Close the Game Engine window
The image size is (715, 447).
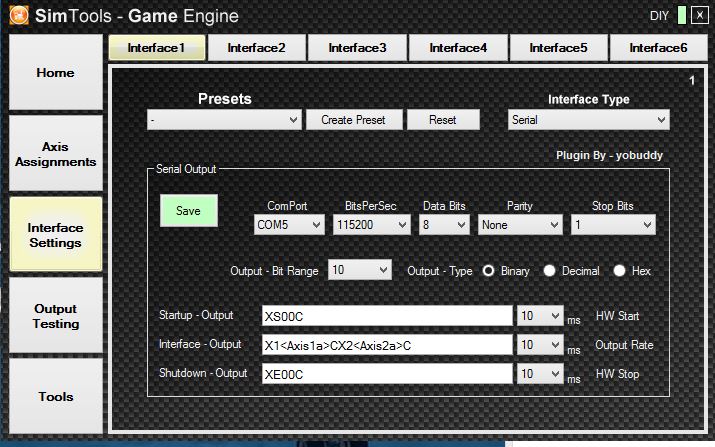pos(699,16)
